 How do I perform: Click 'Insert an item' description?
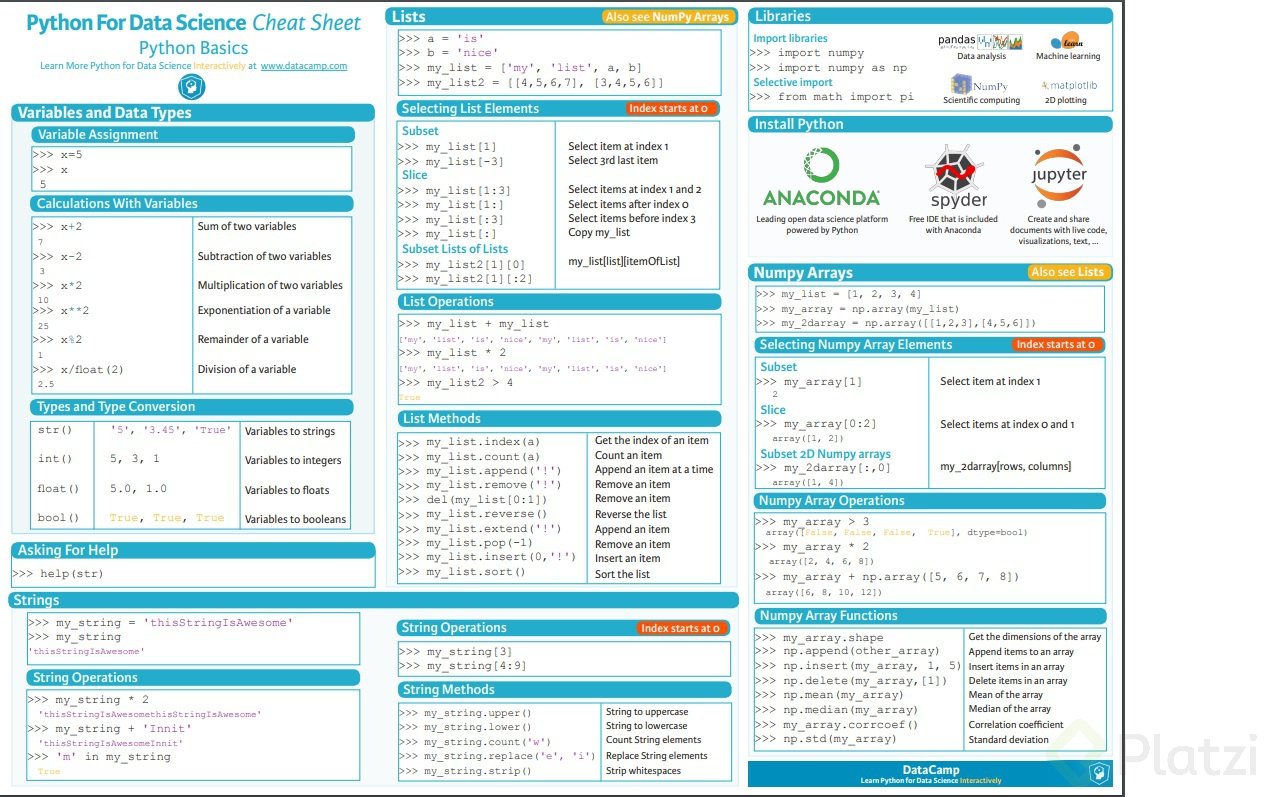627,559
